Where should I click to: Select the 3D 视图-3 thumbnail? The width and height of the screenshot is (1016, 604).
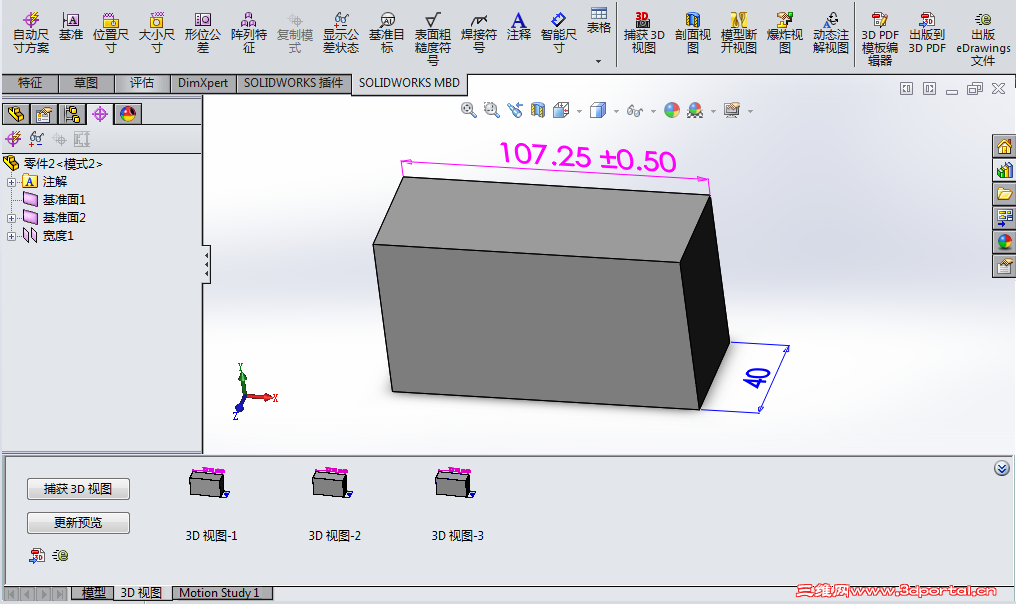(456, 483)
